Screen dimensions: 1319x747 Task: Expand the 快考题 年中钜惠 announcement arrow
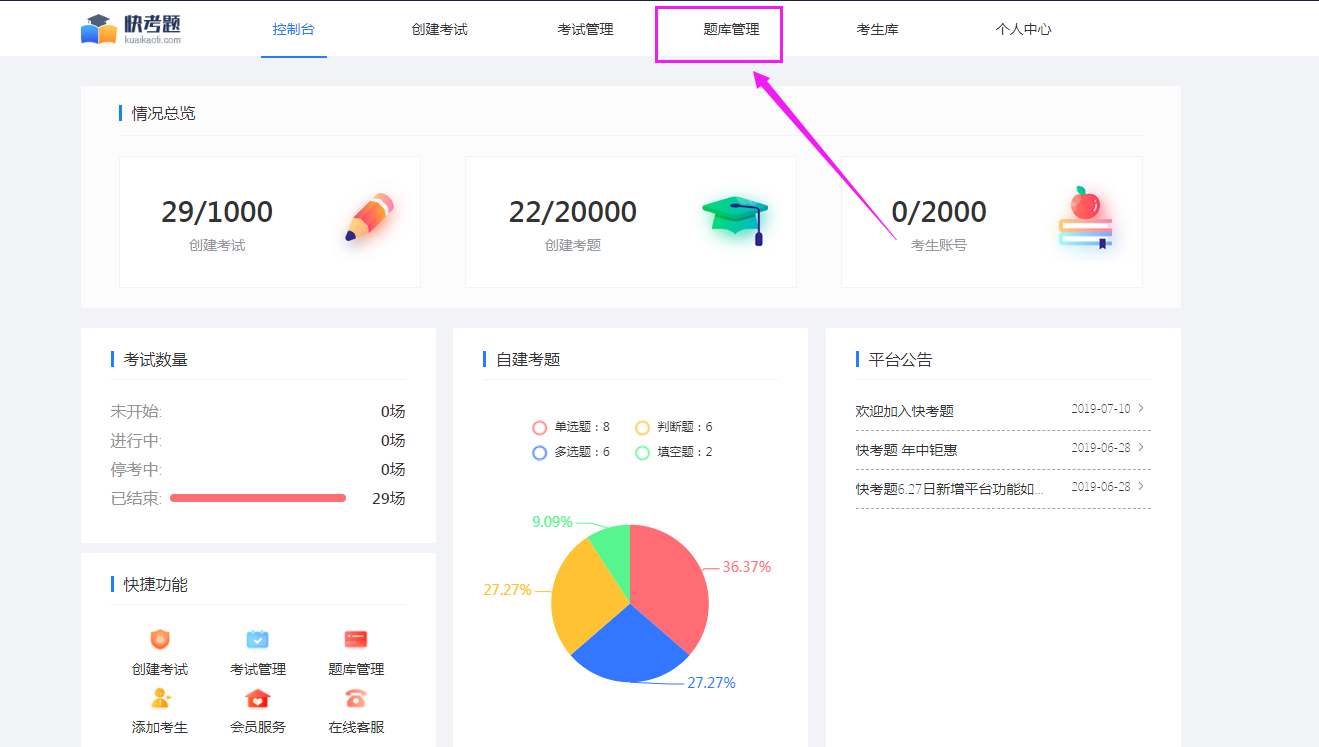[1141, 447]
